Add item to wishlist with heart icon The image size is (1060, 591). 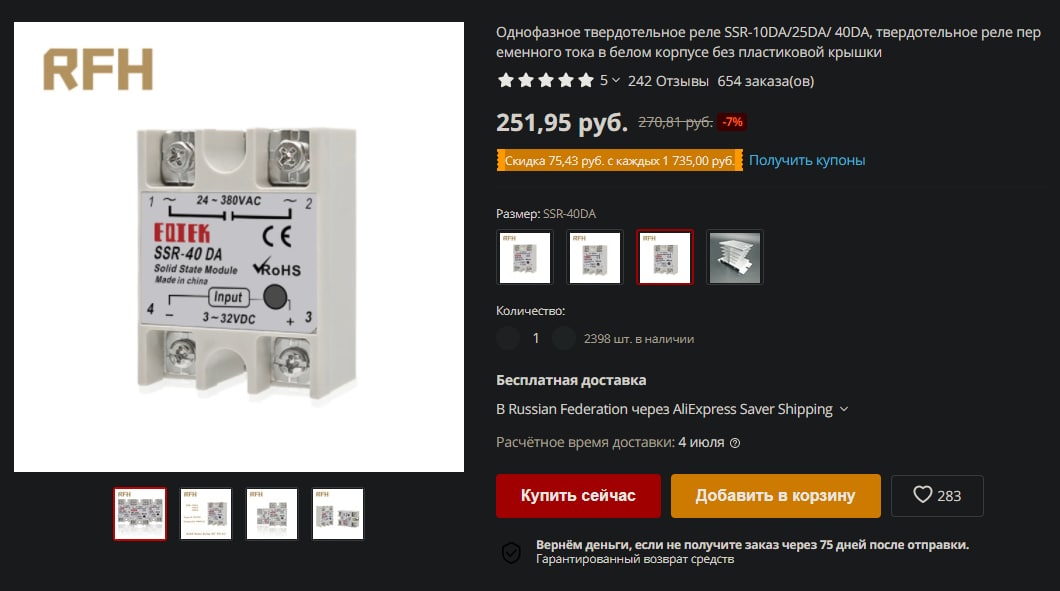click(937, 496)
